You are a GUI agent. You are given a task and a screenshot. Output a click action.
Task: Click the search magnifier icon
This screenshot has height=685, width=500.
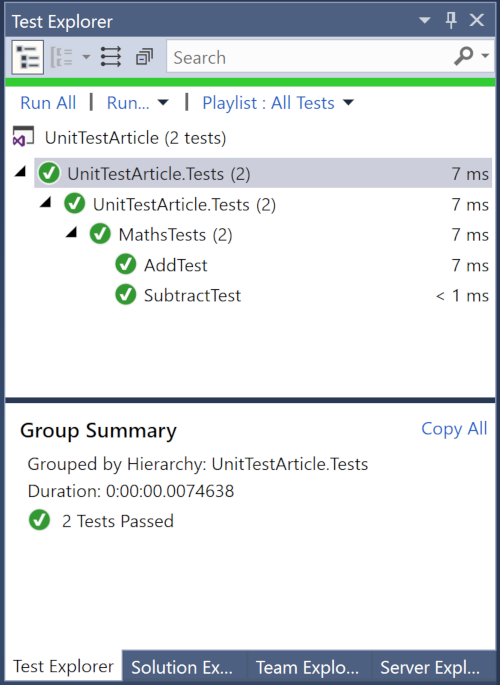coord(463,56)
